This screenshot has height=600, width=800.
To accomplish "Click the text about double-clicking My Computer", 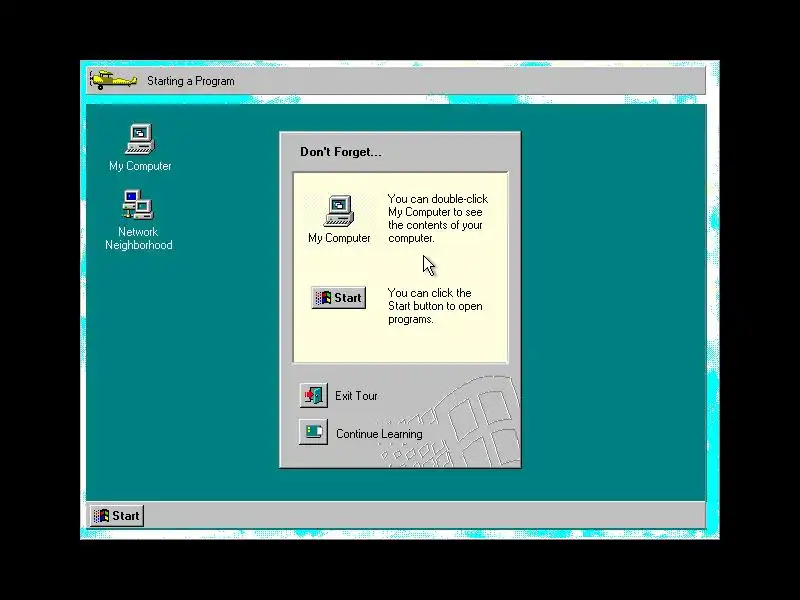I will tap(438, 218).
